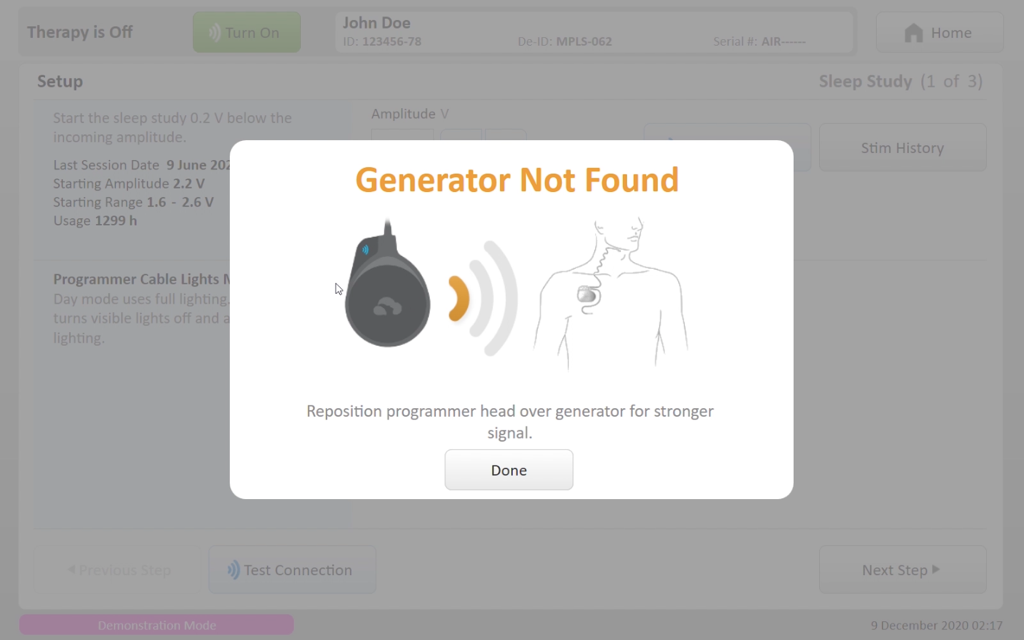Click the Generator Not Found title

coord(517,180)
